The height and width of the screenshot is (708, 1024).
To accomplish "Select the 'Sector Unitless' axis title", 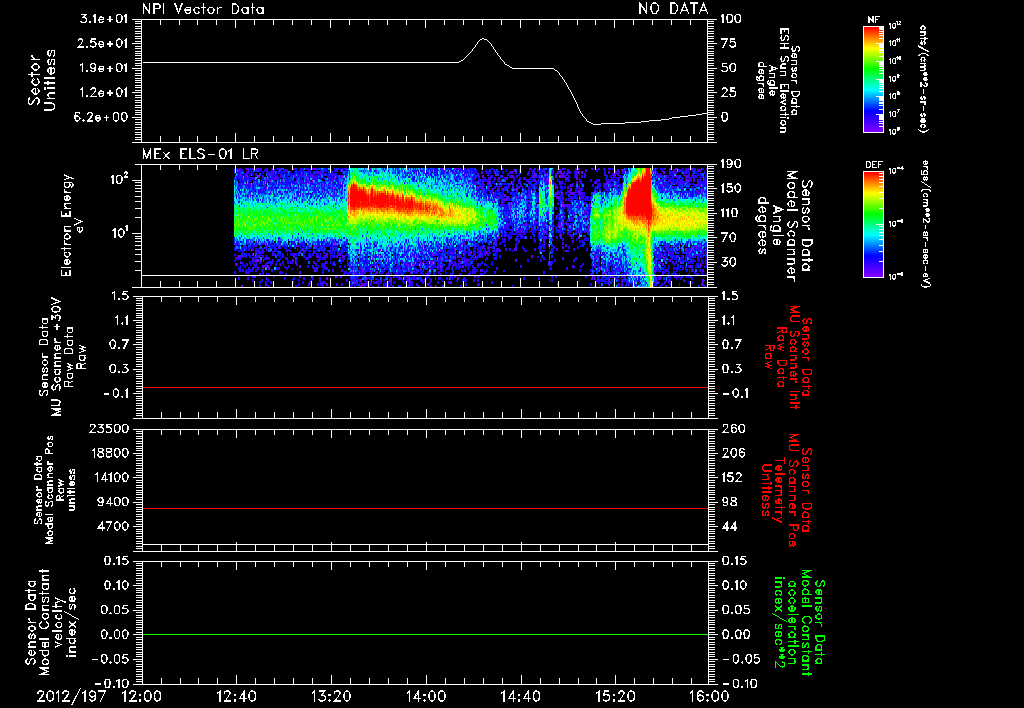I will click(x=41, y=80).
